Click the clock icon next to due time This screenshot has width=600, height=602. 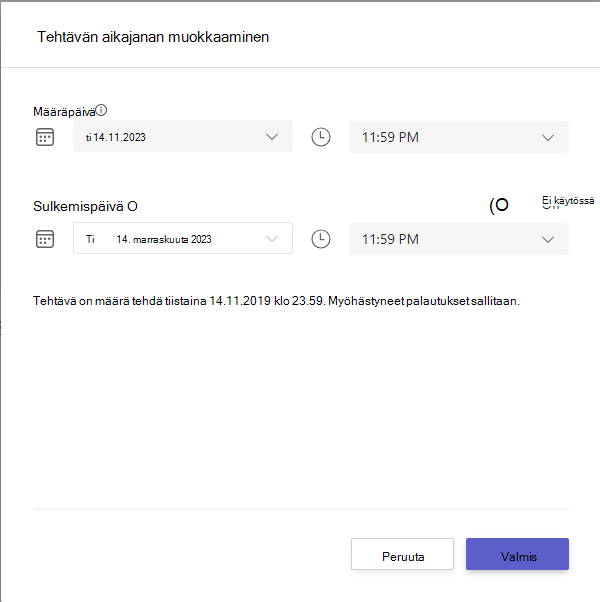[x=321, y=137]
